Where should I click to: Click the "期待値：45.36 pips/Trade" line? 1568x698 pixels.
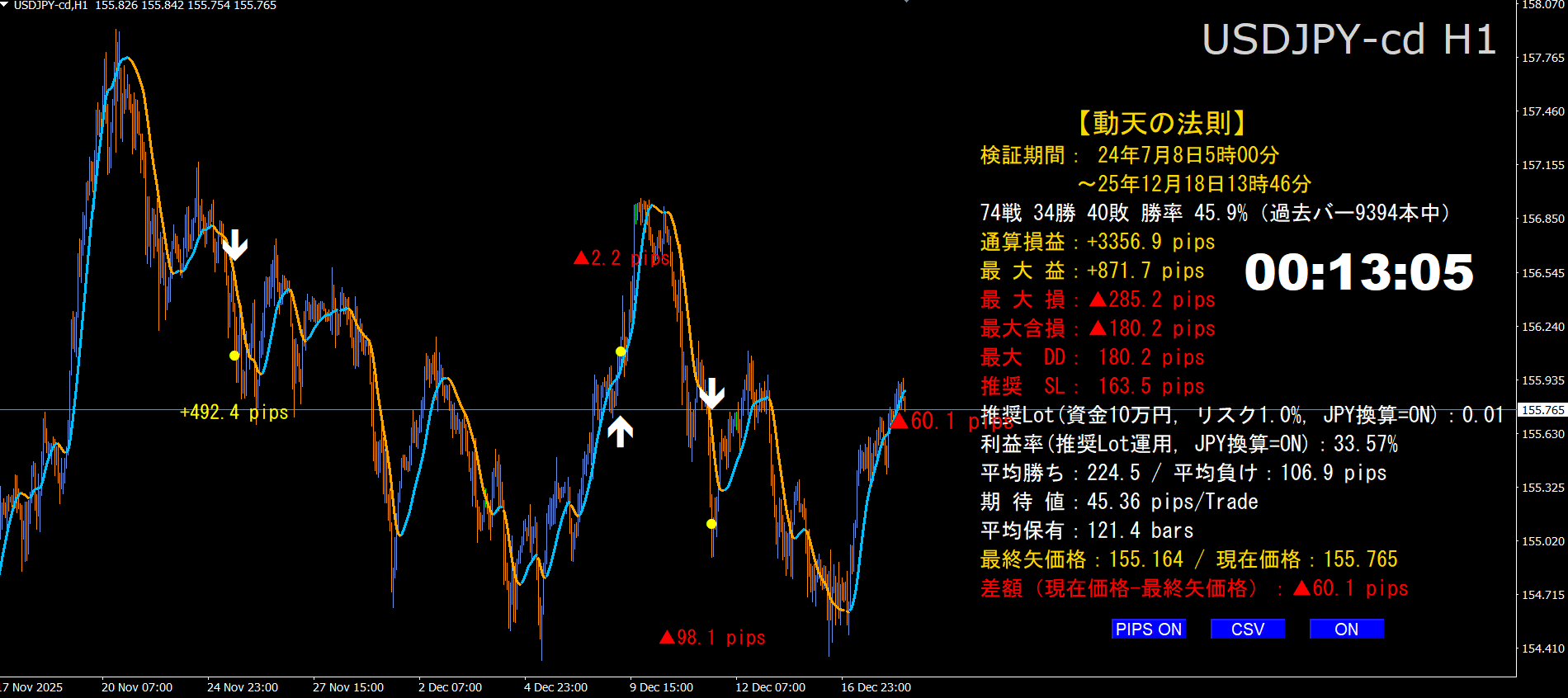tap(1119, 502)
